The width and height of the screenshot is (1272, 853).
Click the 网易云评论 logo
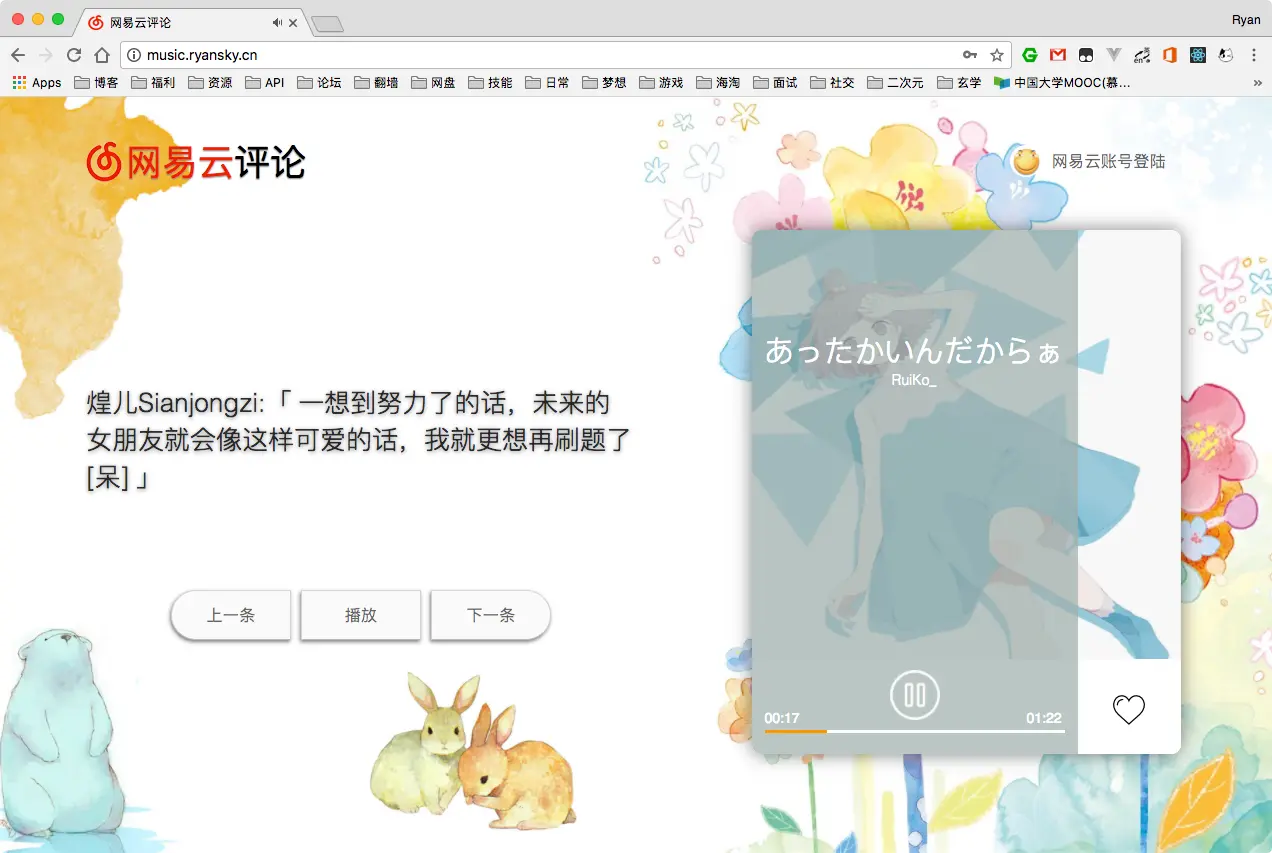click(x=196, y=161)
